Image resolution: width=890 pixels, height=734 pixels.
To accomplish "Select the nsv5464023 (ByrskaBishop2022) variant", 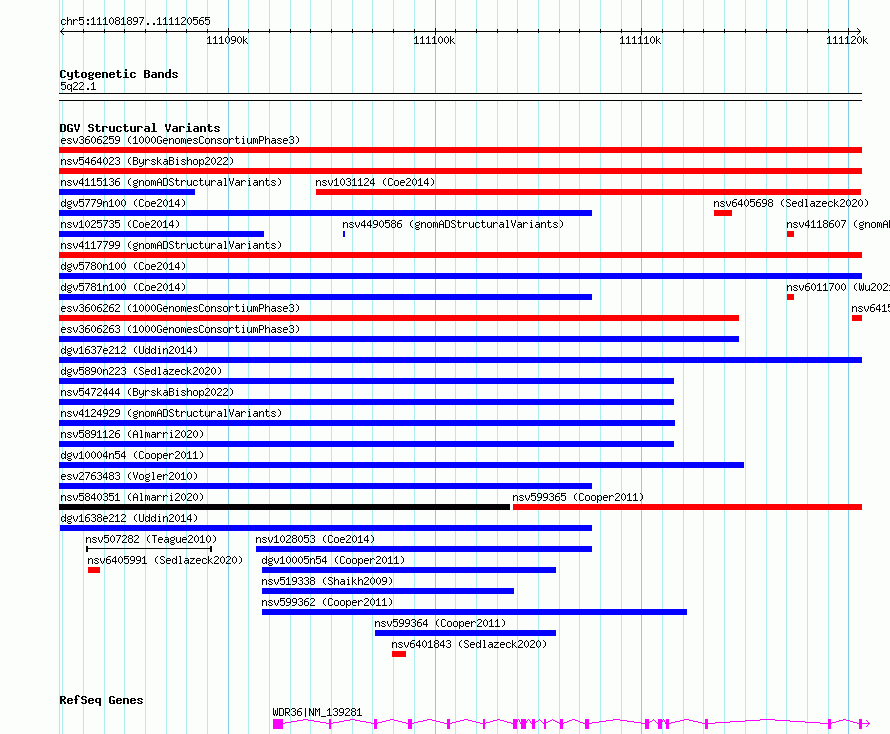I will (x=147, y=161).
